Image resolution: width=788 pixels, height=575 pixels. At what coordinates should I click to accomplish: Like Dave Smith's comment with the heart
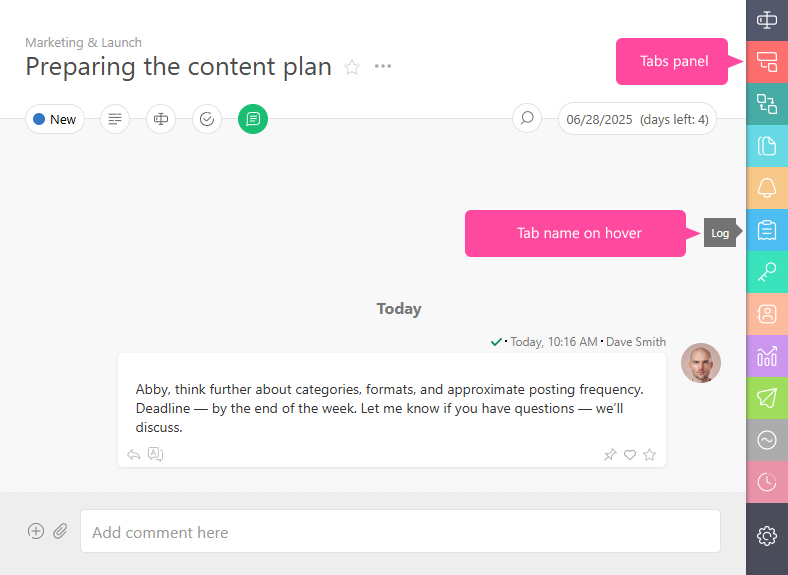pos(630,455)
